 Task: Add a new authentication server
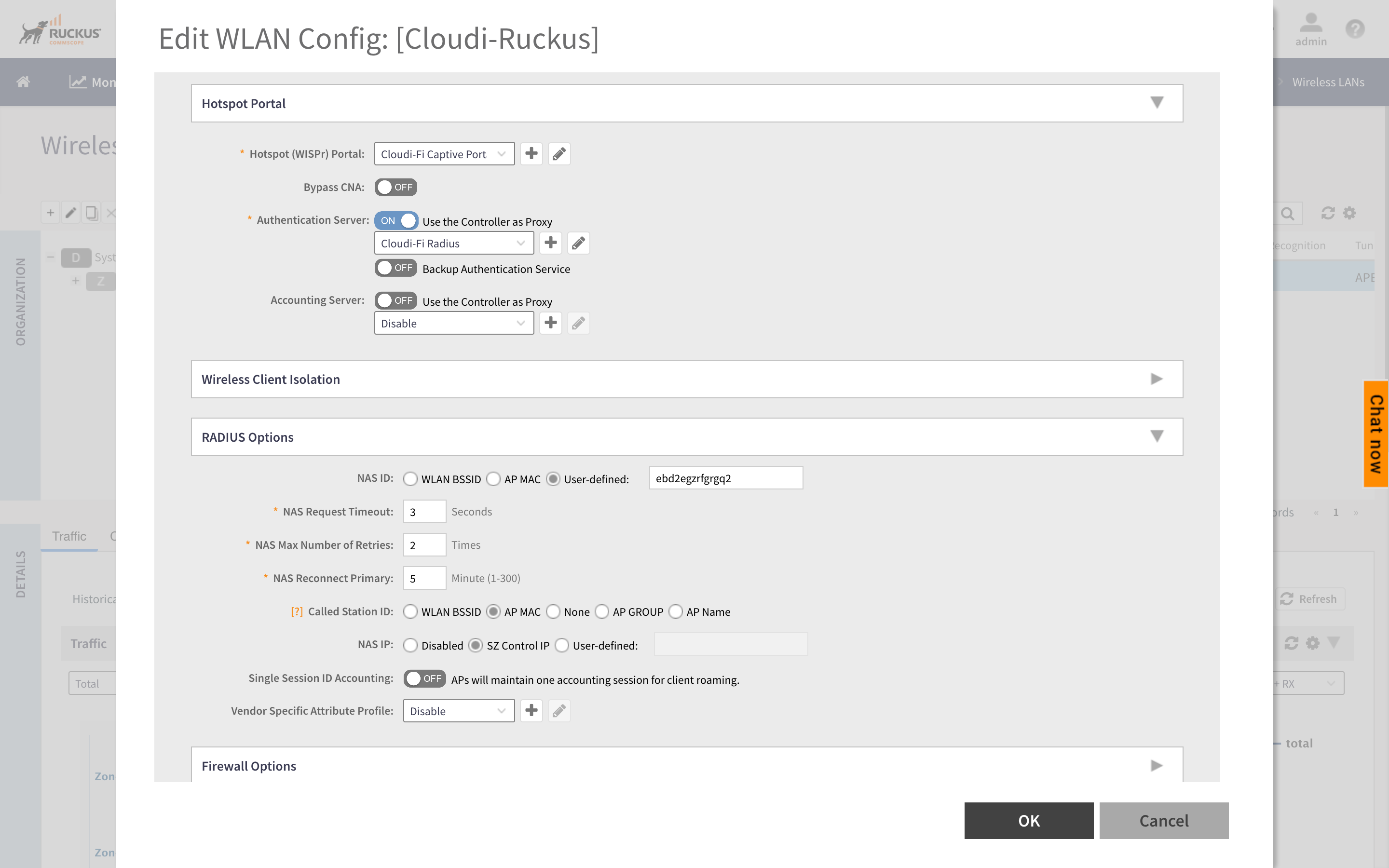pos(550,242)
